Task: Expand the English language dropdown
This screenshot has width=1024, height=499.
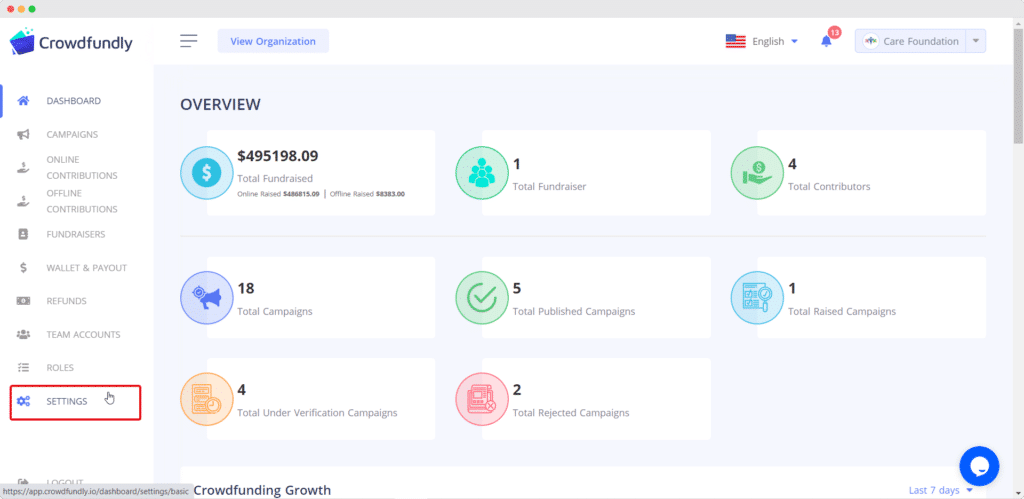Action: tap(762, 41)
